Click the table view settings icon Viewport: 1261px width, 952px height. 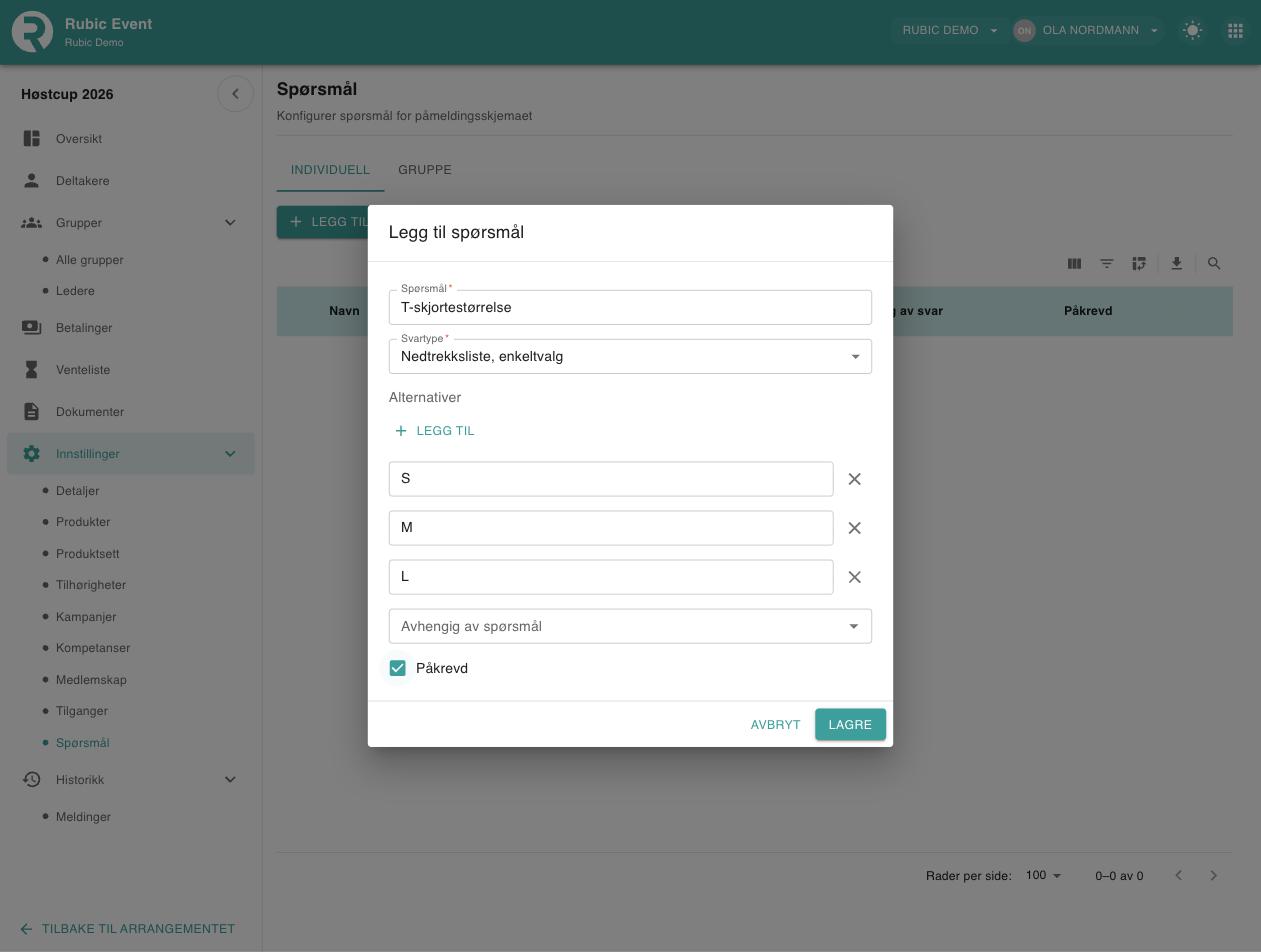point(1139,263)
